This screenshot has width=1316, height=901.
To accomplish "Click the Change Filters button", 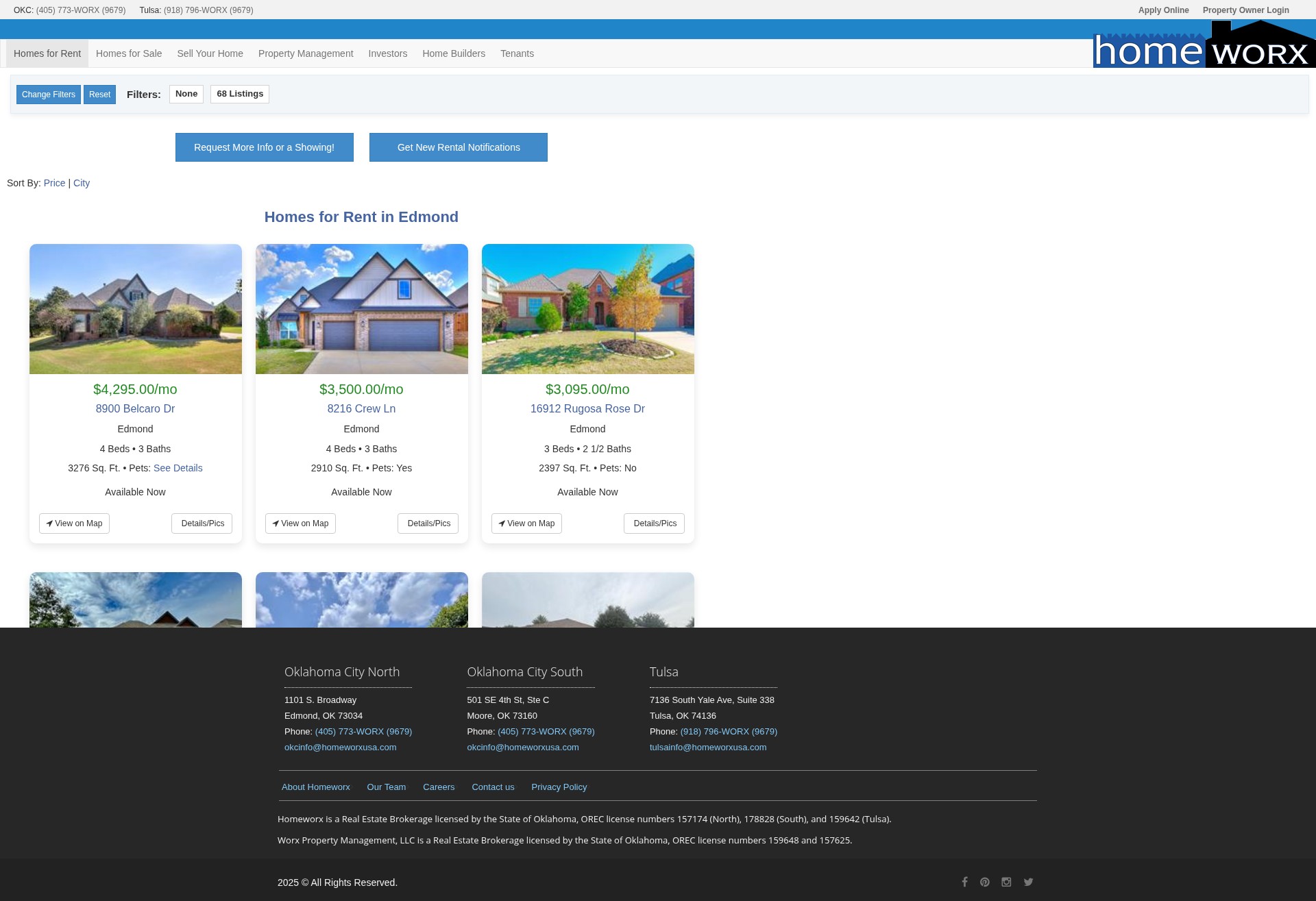I will (49, 95).
